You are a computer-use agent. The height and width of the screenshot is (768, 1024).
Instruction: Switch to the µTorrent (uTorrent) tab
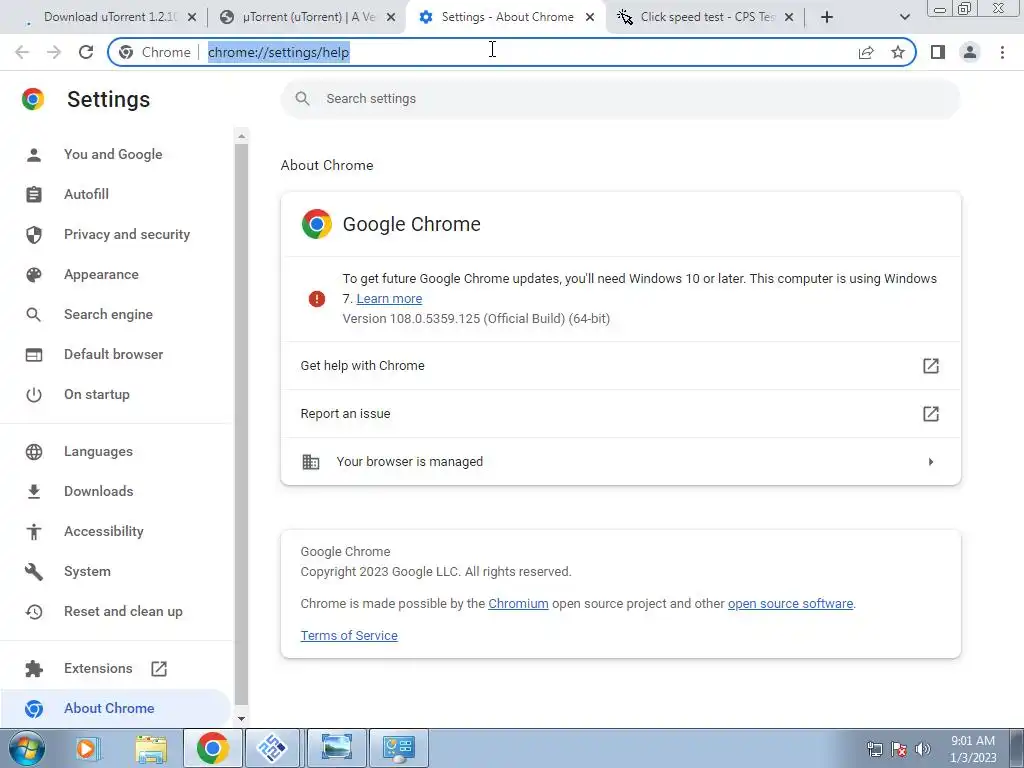click(x=307, y=17)
